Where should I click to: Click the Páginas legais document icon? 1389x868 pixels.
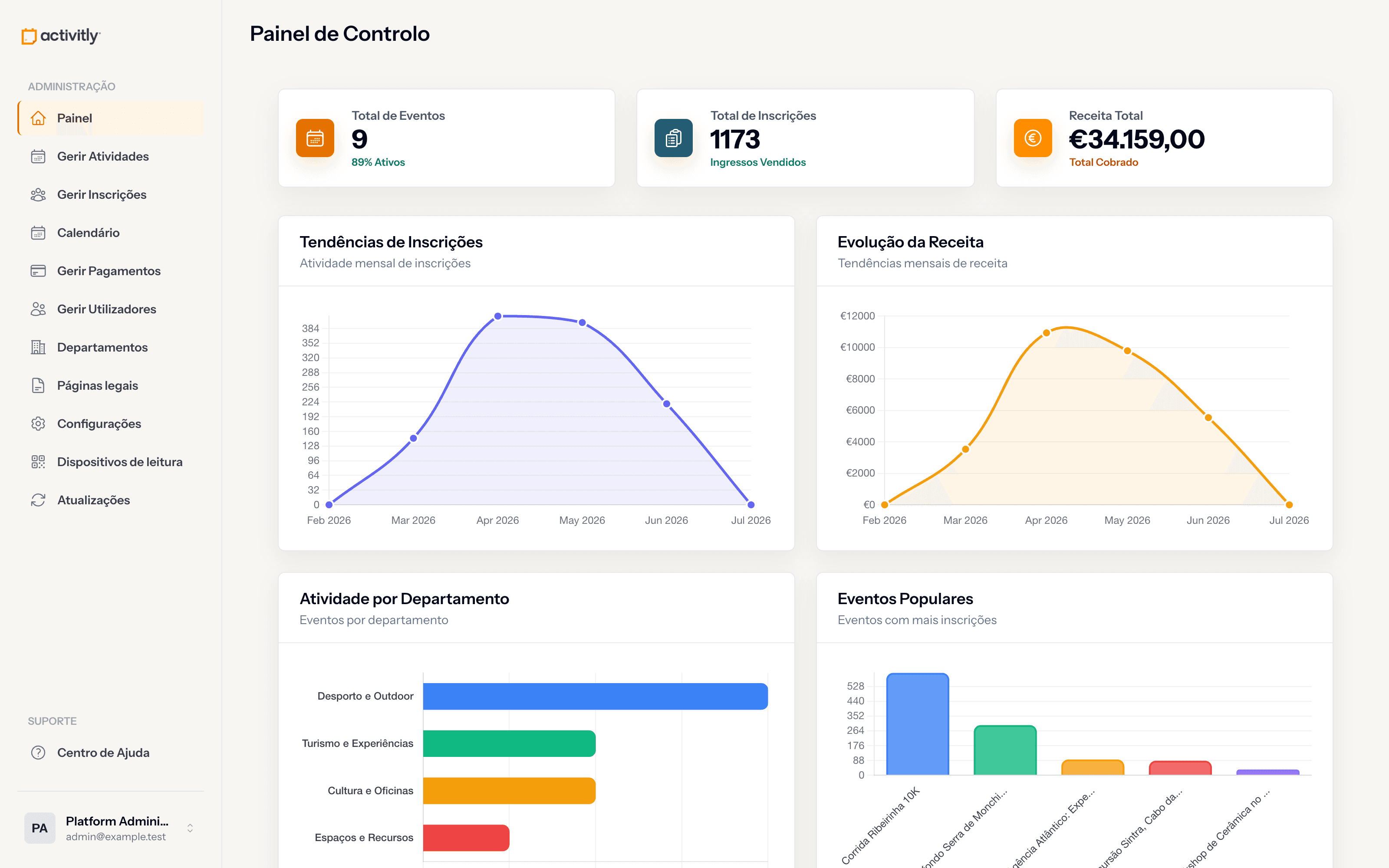pyautogui.click(x=38, y=386)
